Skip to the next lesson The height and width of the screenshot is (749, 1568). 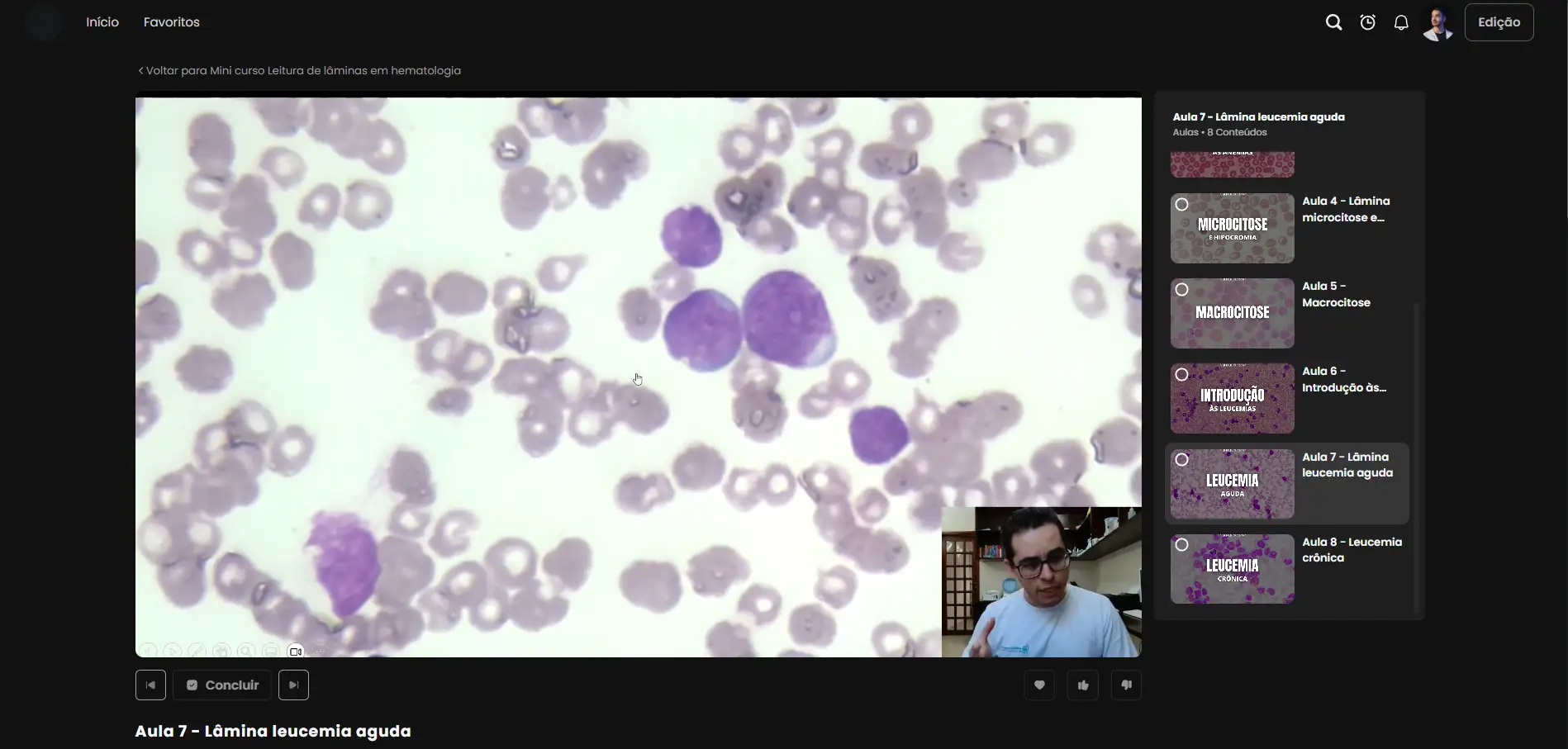point(293,685)
